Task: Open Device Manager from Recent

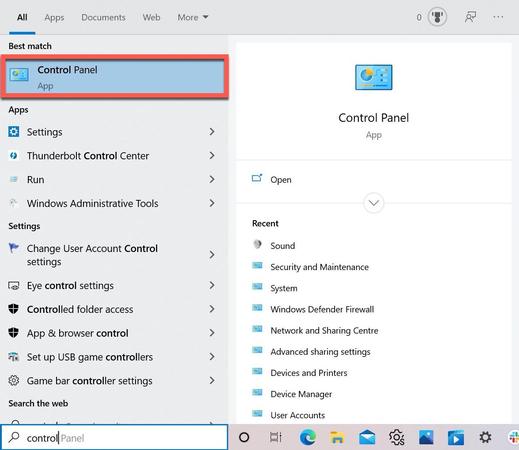Action: click(301, 394)
